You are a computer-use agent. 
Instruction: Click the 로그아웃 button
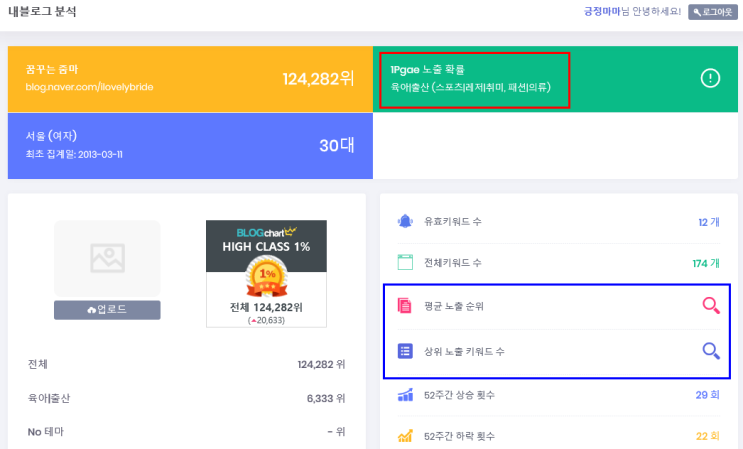(713, 12)
